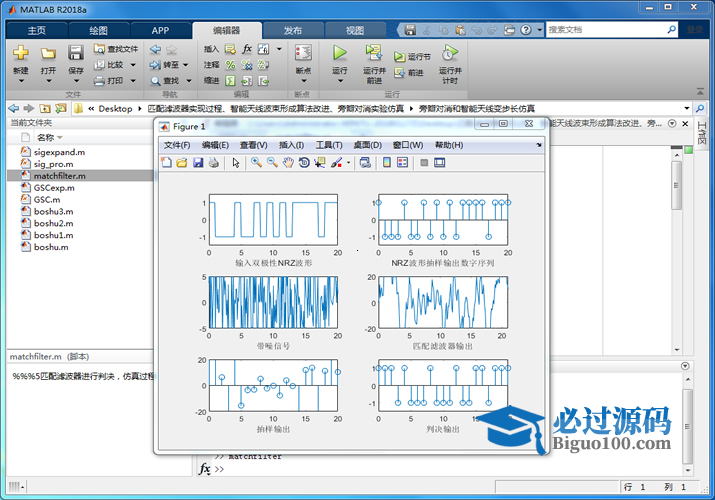Select sigexpand.m in the file list

(80, 152)
